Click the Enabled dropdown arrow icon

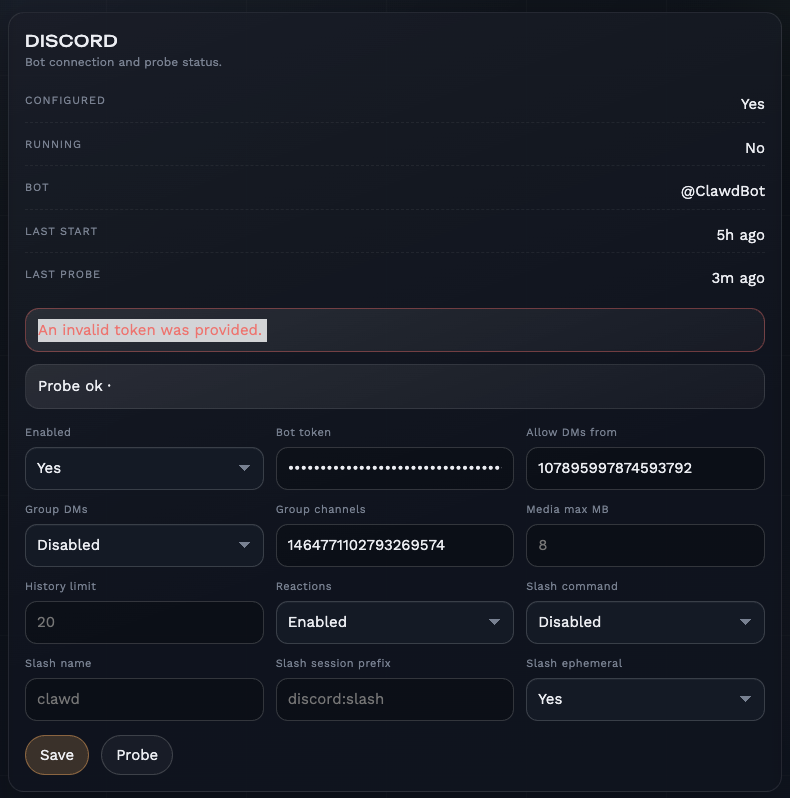click(244, 468)
